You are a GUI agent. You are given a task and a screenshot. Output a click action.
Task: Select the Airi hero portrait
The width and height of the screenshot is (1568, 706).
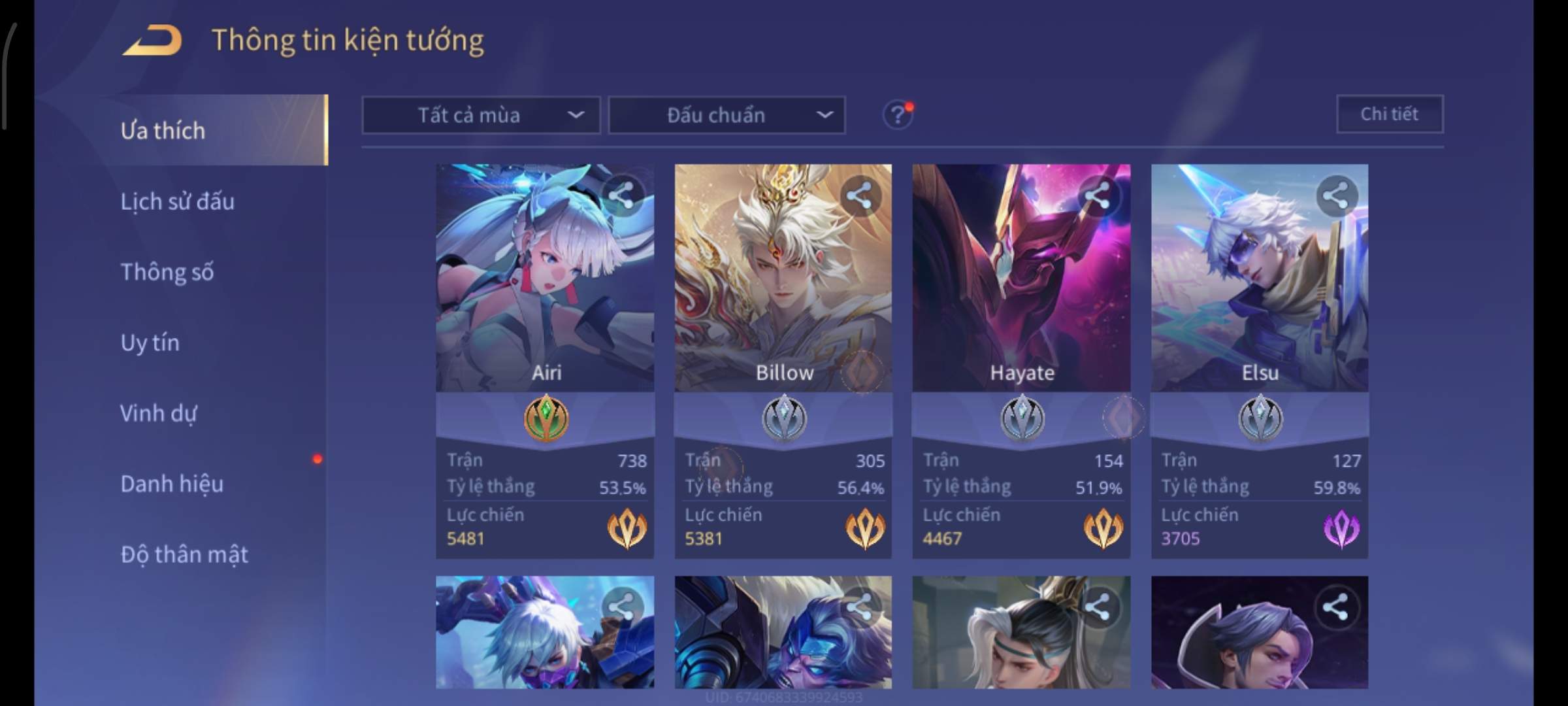[545, 278]
